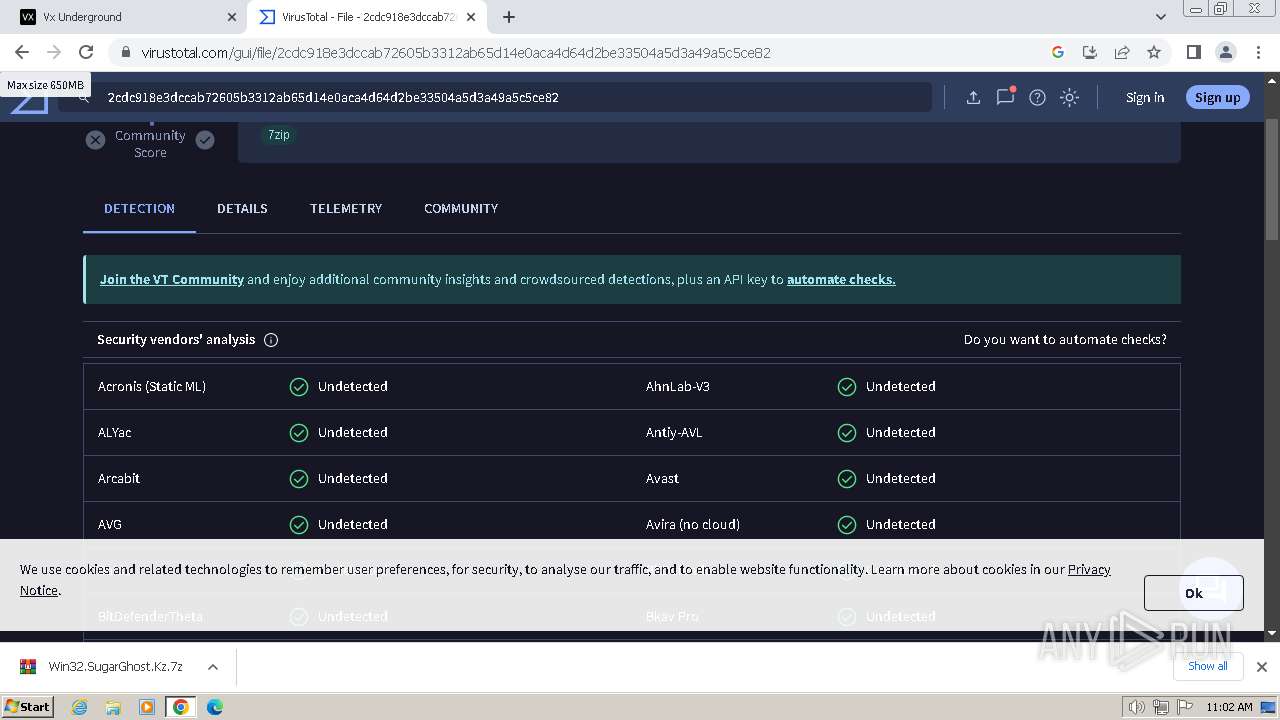This screenshot has height=720, width=1280.
Task: Toggle the light/dark theme icon
Action: 1069,97
